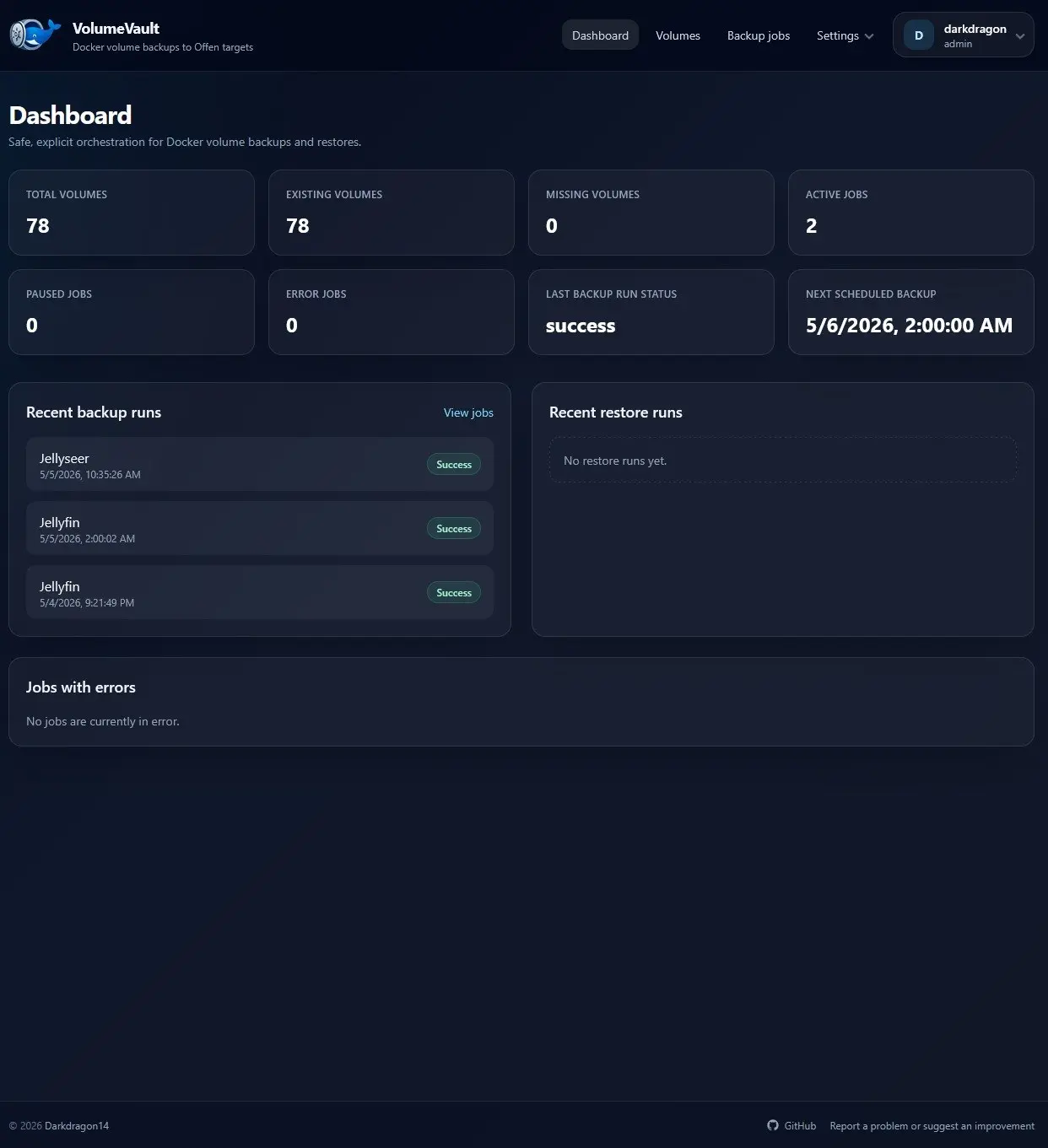Click the Jobs with errors heading

[81, 687]
